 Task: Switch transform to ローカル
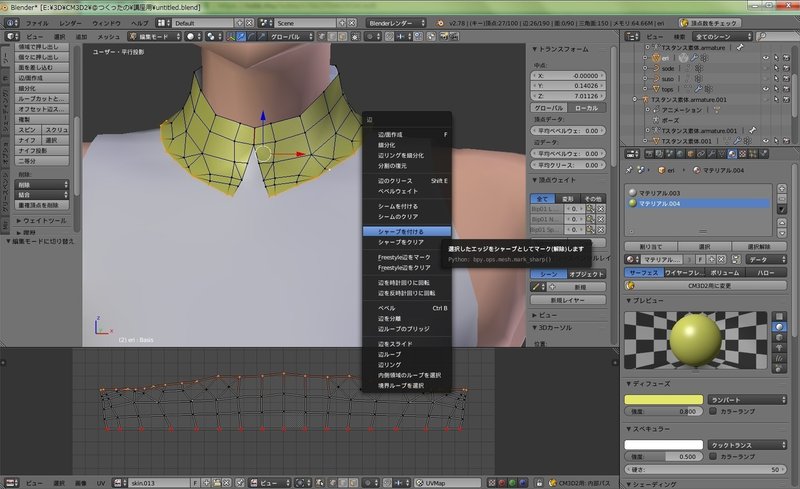(587, 108)
